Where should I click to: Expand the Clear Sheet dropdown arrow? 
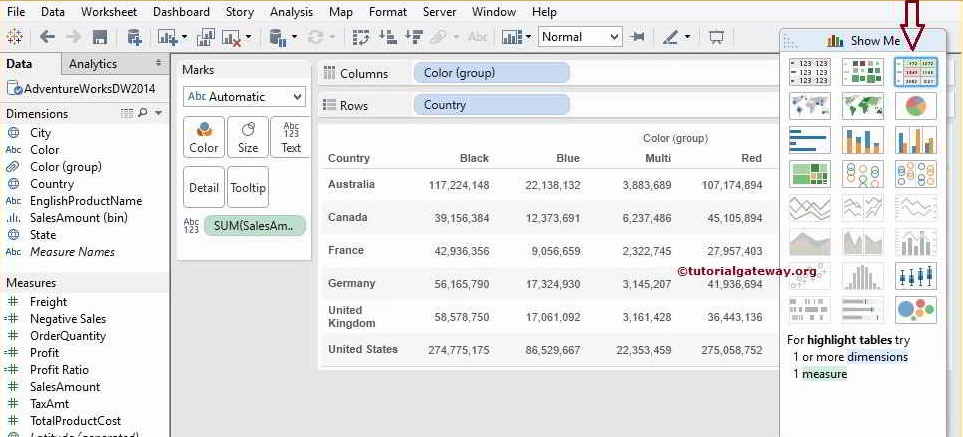(248, 37)
